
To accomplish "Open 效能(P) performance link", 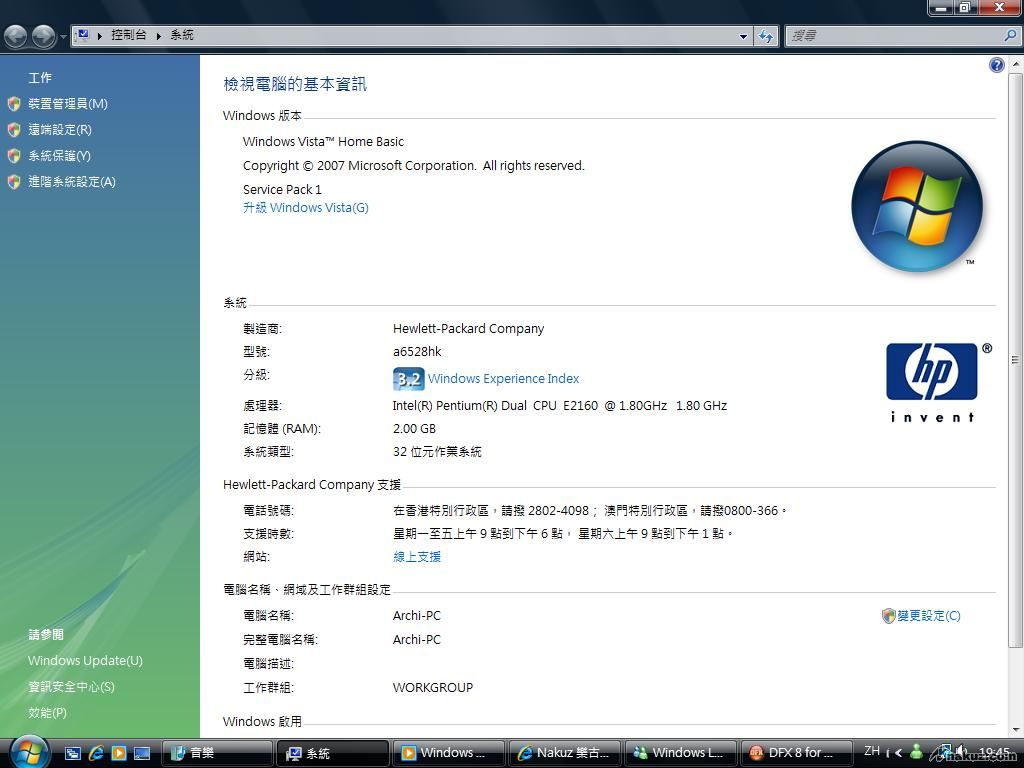I will (47, 713).
